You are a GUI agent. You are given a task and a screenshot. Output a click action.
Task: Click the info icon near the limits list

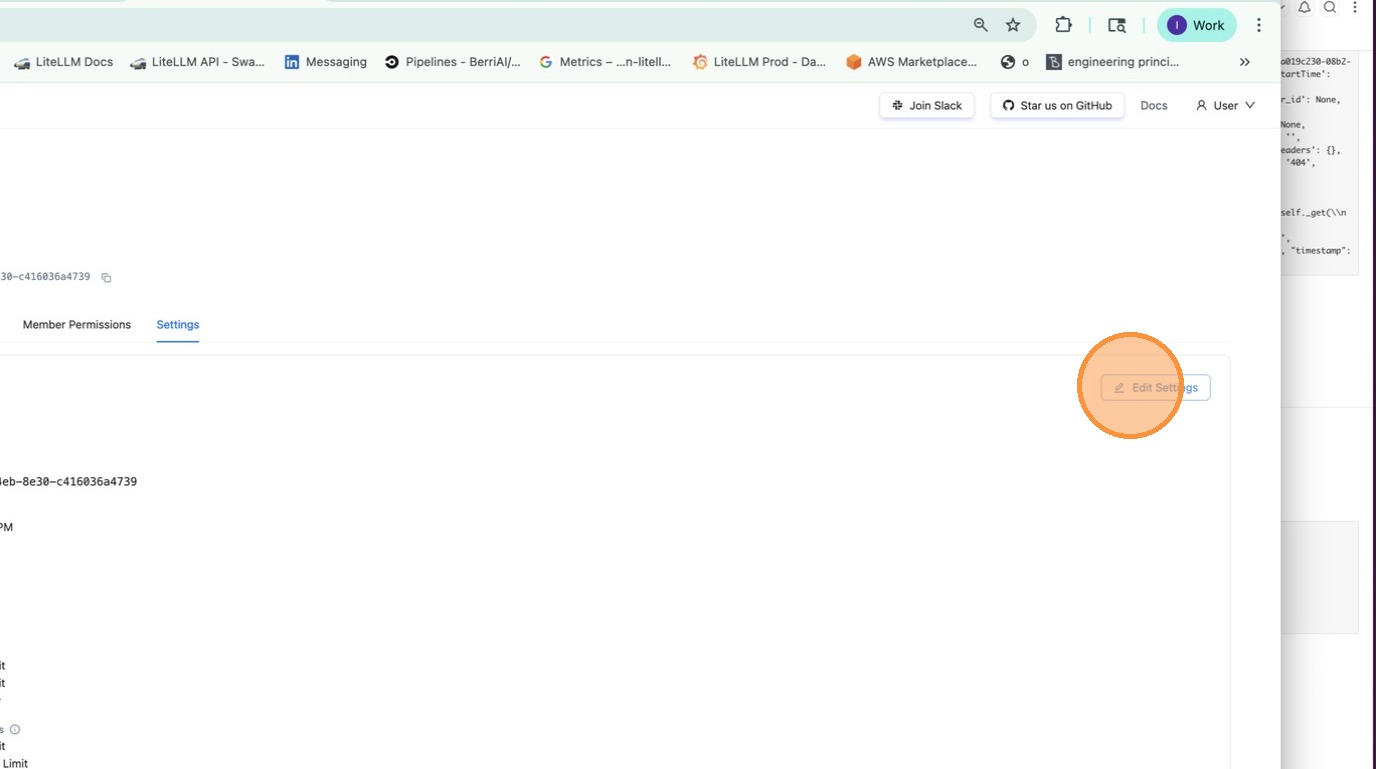point(15,729)
